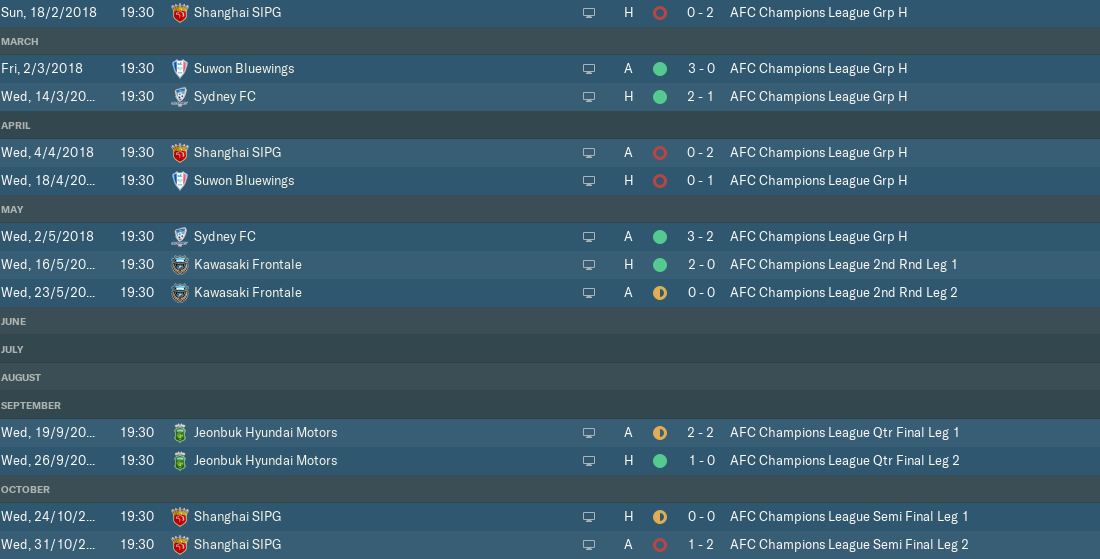Click the TV monitor icon for the 2/5/2018 Sydney FC match
Screen dimensions: 1100x559
point(589,237)
